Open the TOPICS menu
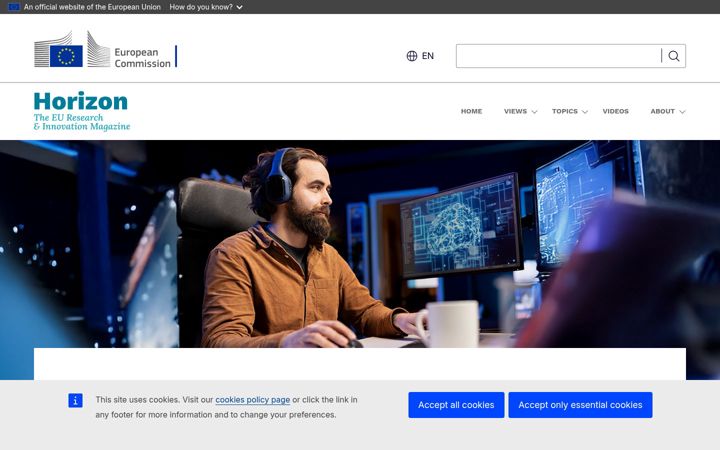Image resolution: width=720 pixels, height=450 pixels. pyautogui.click(x=565, y=111)
